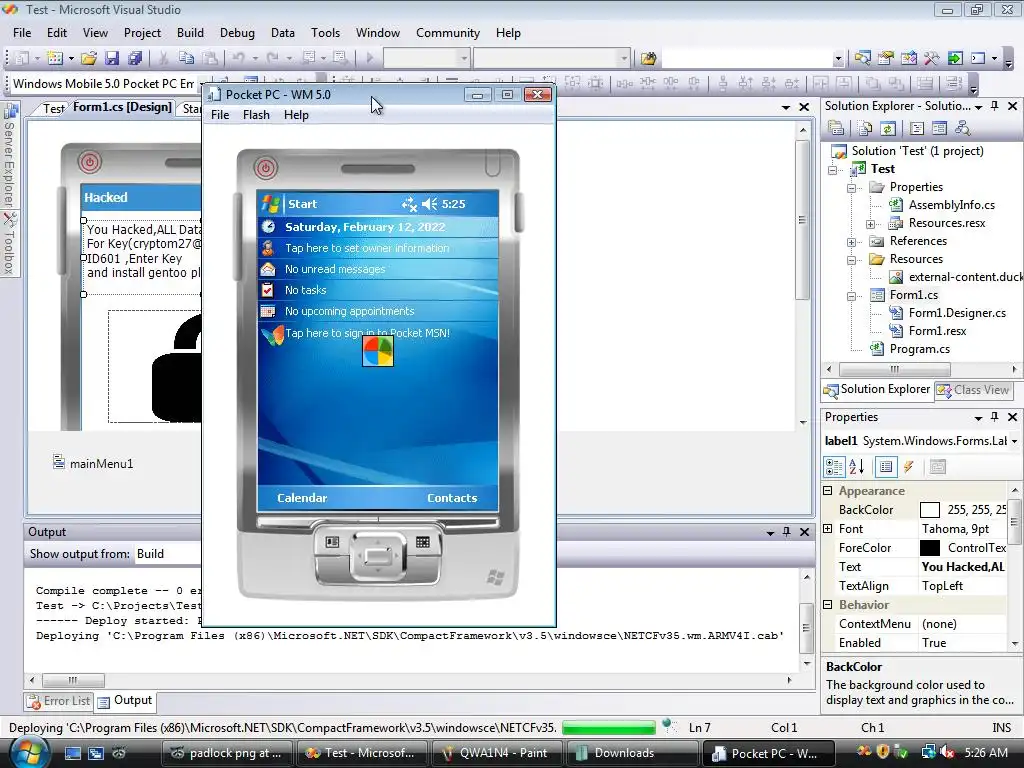
Task: Switch to the Form1.cs [Design] tab
Action: (x=122, y=107)
